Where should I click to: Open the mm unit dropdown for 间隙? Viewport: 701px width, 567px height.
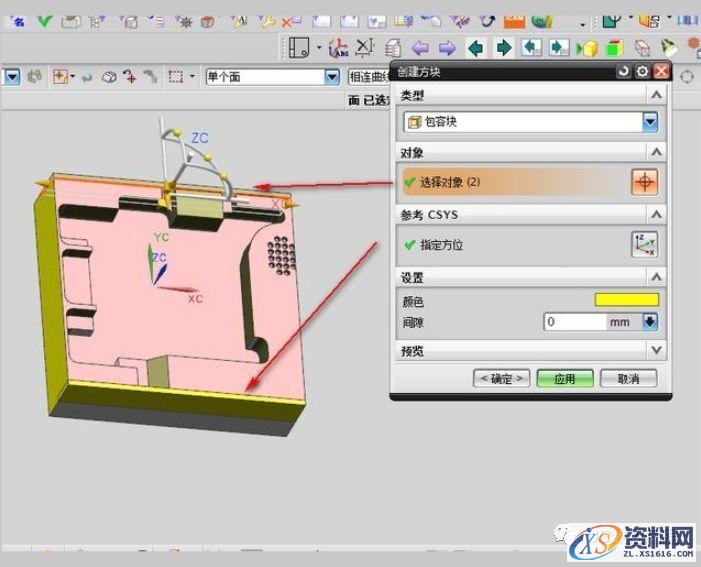650,322
